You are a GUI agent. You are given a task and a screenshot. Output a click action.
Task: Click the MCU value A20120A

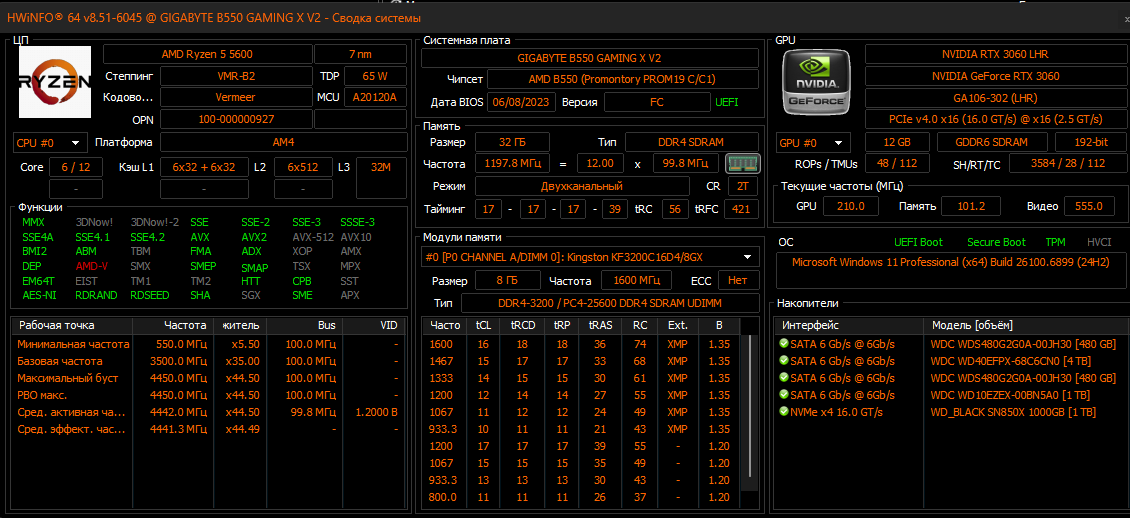(x=375, y=97)
